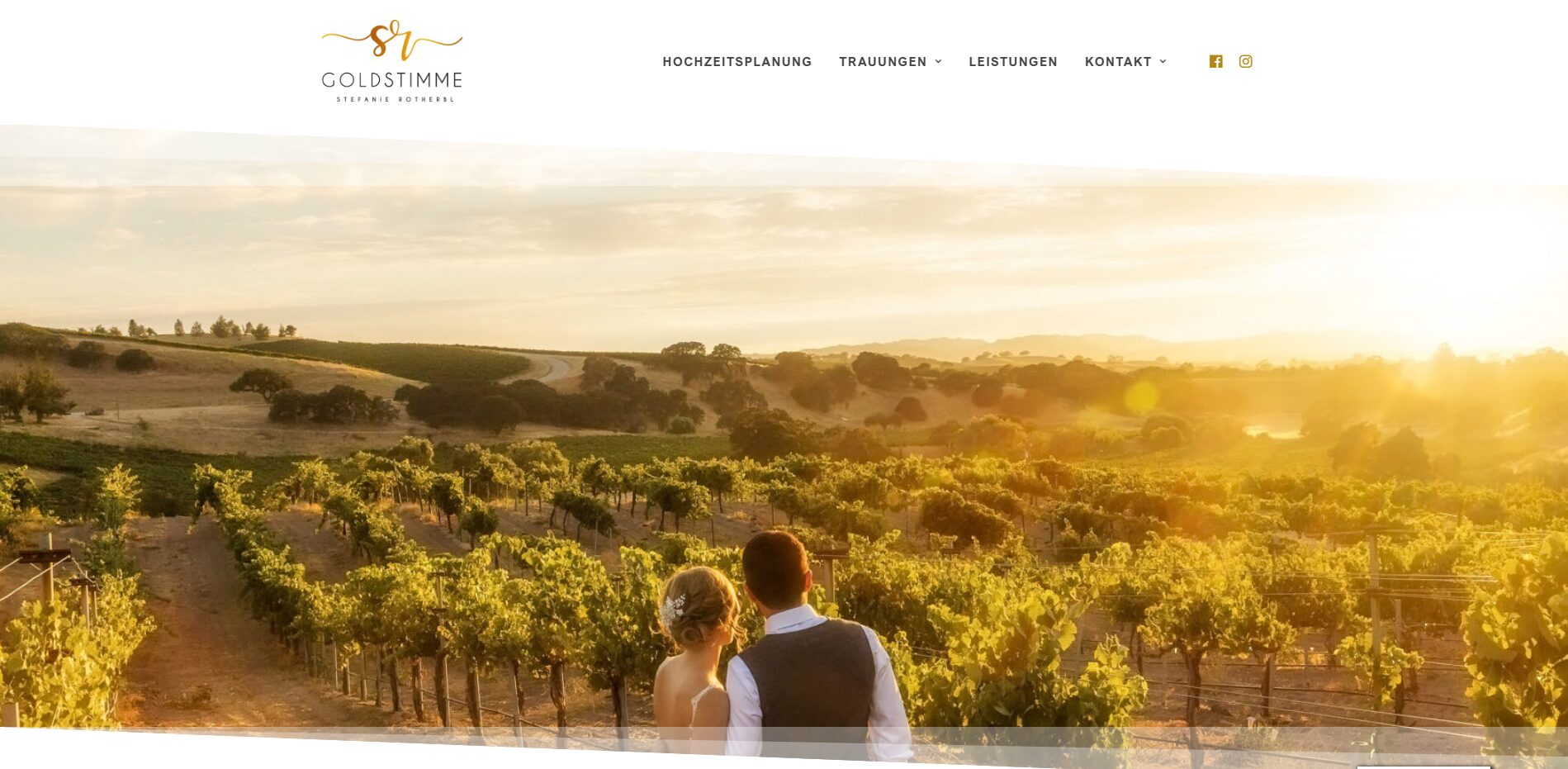Go to the Leistungen page

point(1013,62)
